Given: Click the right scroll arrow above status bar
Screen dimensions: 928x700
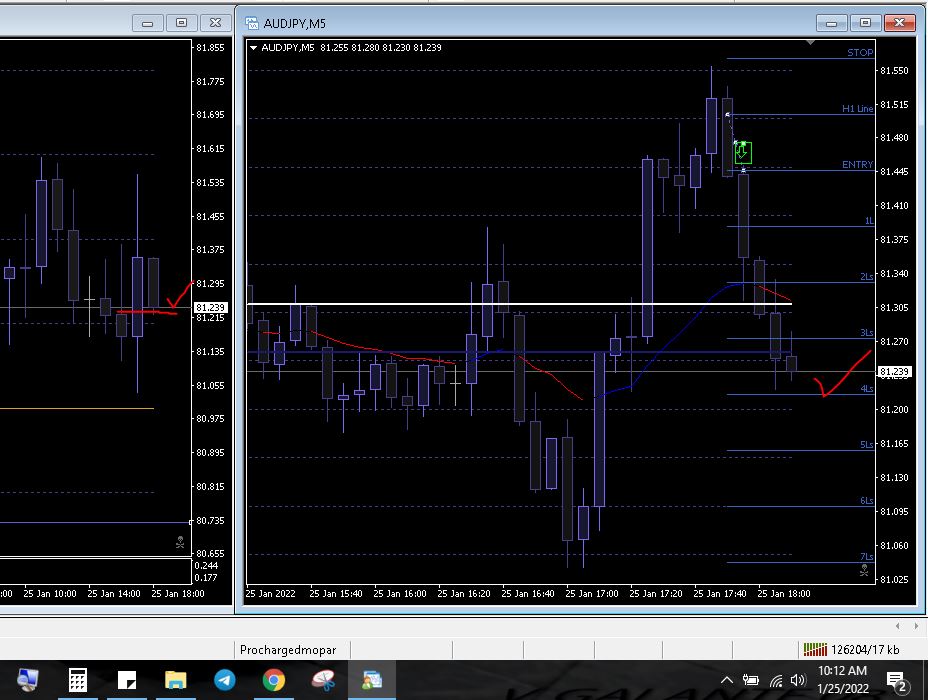Looking at the screenshot, I should point(914,626).
